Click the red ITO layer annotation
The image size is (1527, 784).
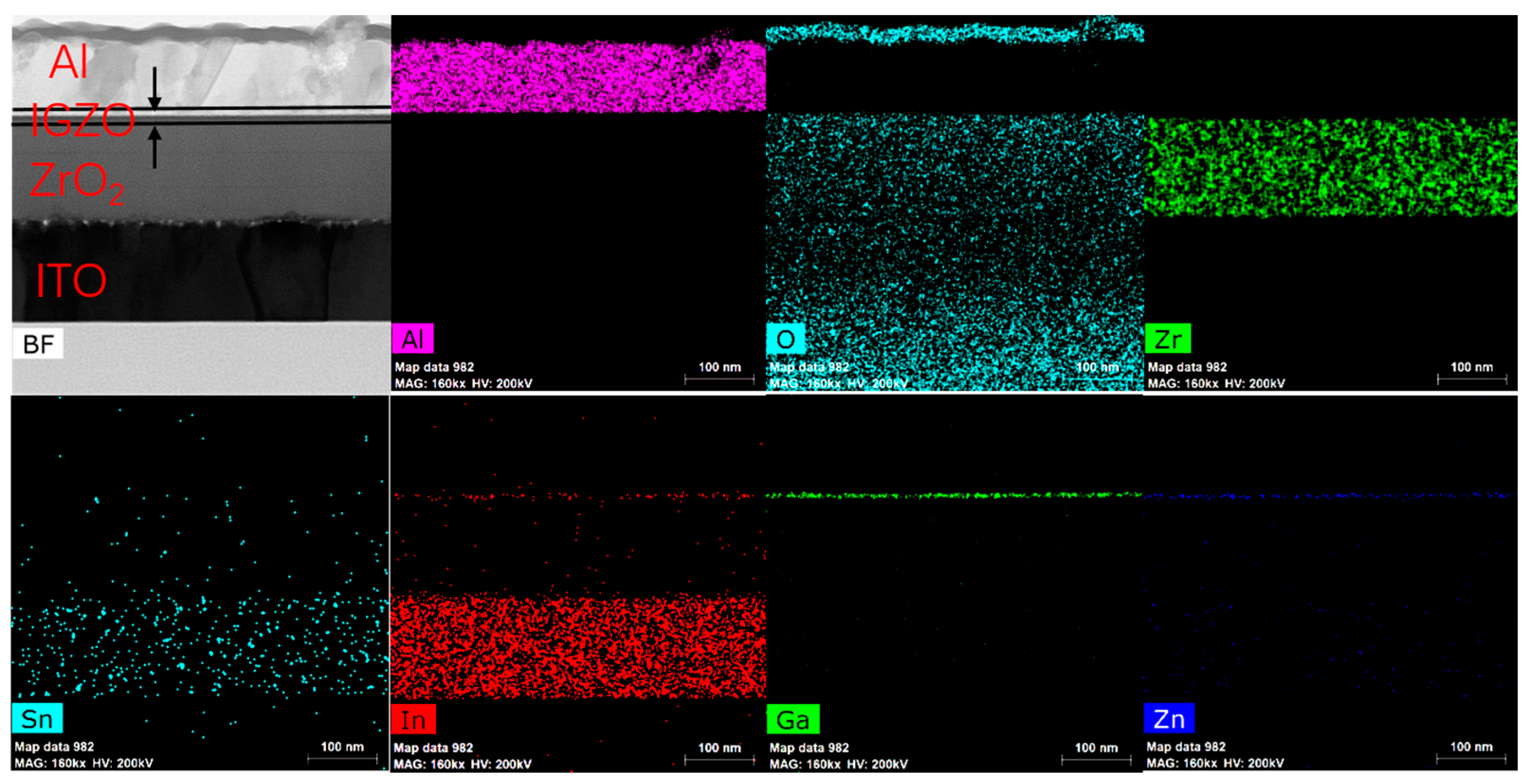[x=71, y=280]
